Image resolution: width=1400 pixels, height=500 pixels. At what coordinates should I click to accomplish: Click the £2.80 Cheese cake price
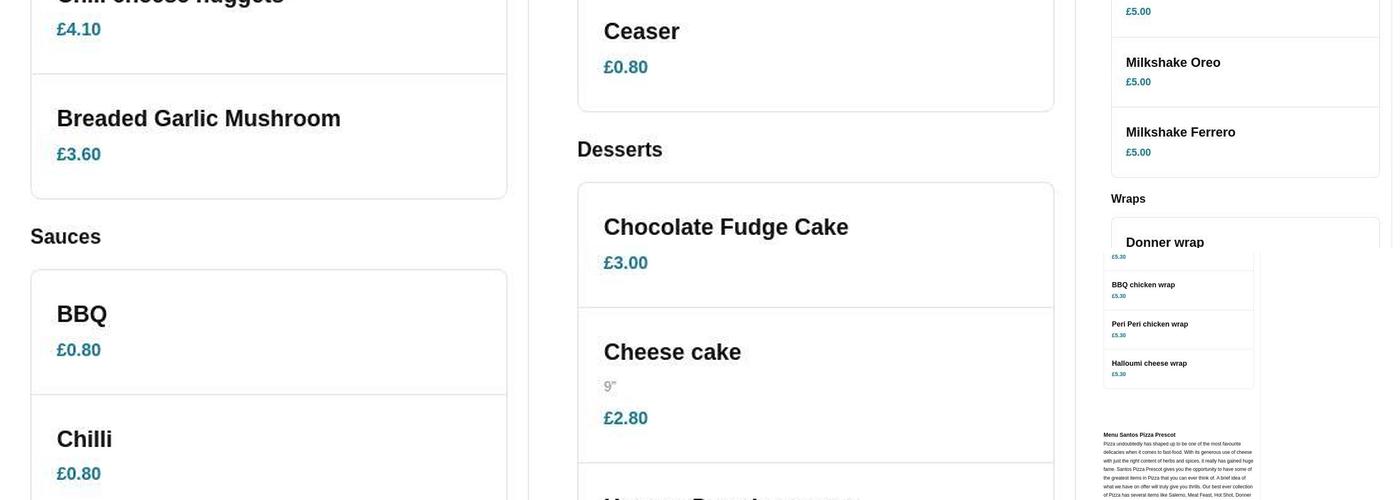(x=626, y=418)
